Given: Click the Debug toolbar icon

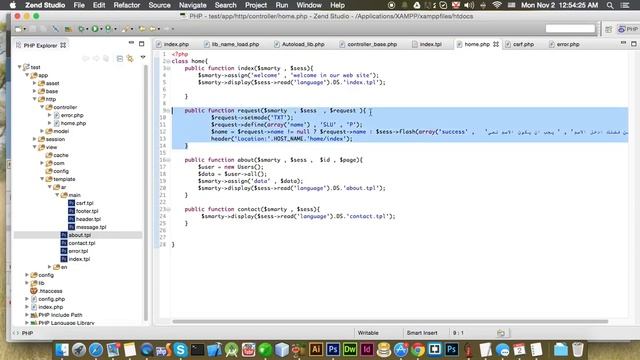Looking at the screenshot, I should pos(81,29).
